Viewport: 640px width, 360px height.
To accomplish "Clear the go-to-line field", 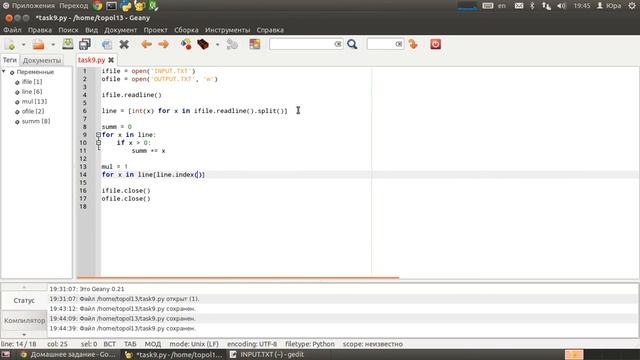I will (399, 44).
